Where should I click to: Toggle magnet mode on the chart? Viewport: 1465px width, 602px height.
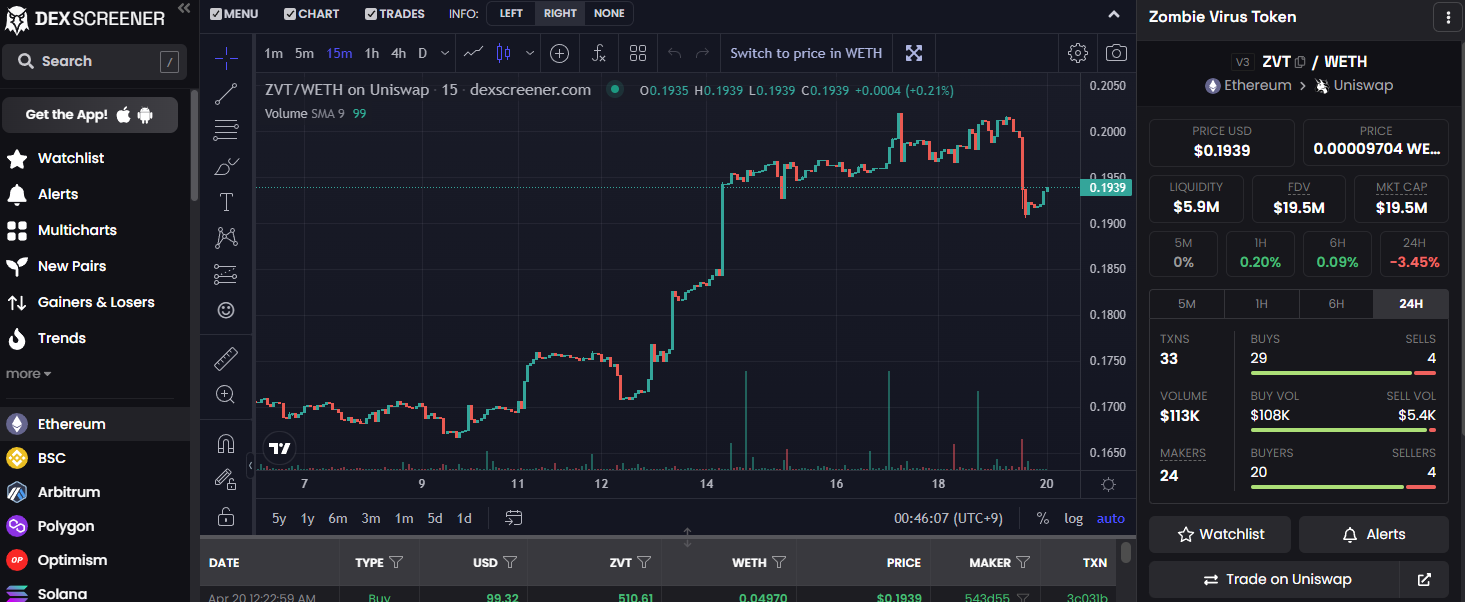[x=226, y=443]
